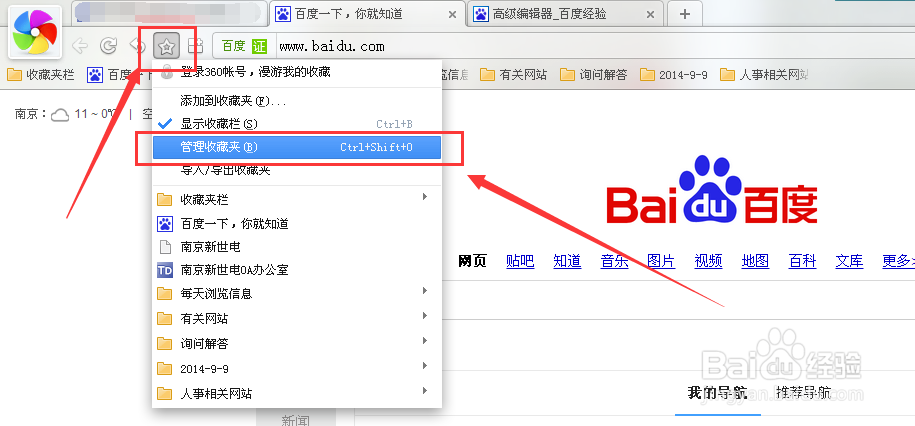Expand the 收藏夹栏 submenu in dropdown

click(x=296, y=200)
